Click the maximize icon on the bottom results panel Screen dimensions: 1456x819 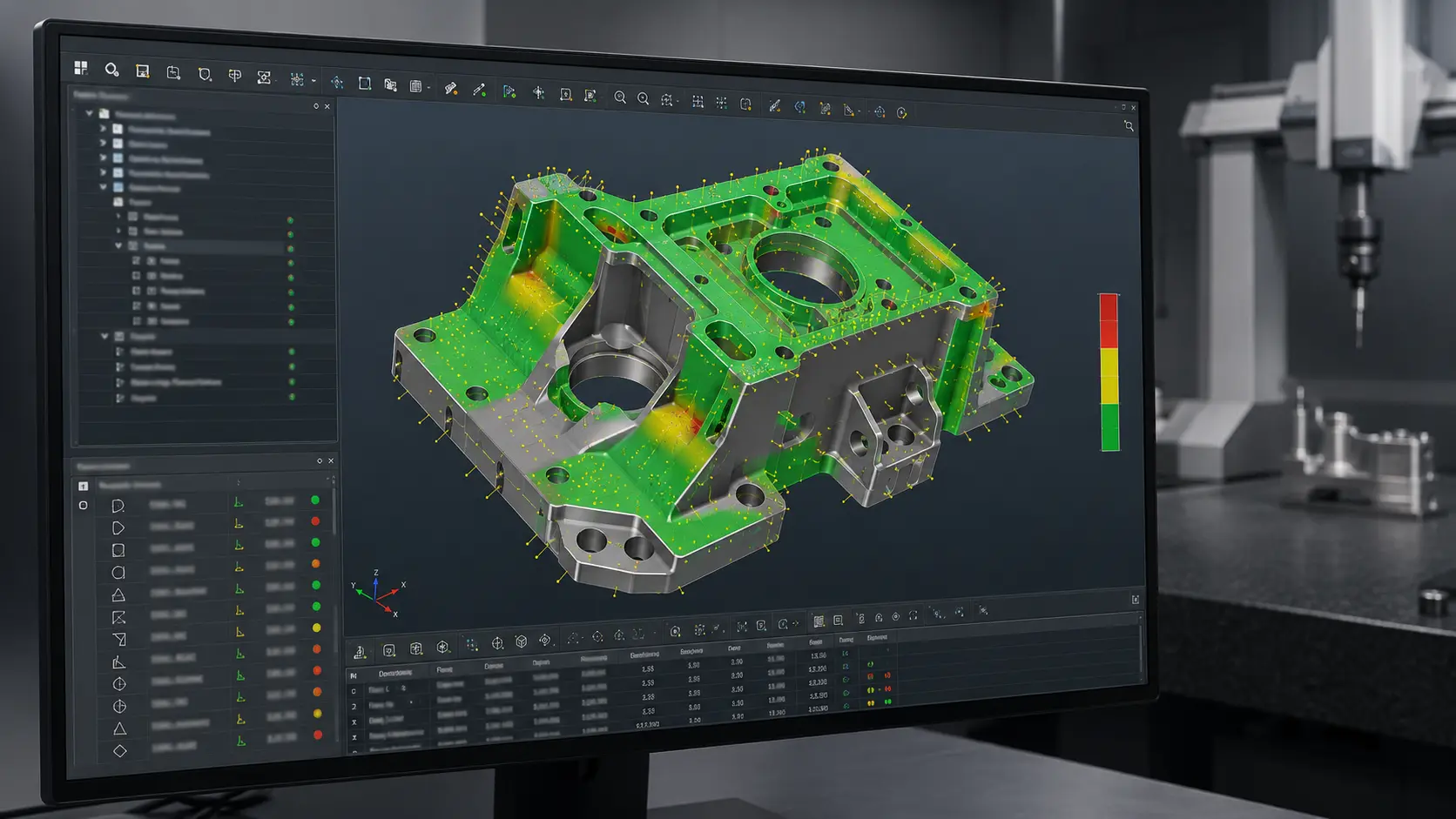coord(1136,599)
